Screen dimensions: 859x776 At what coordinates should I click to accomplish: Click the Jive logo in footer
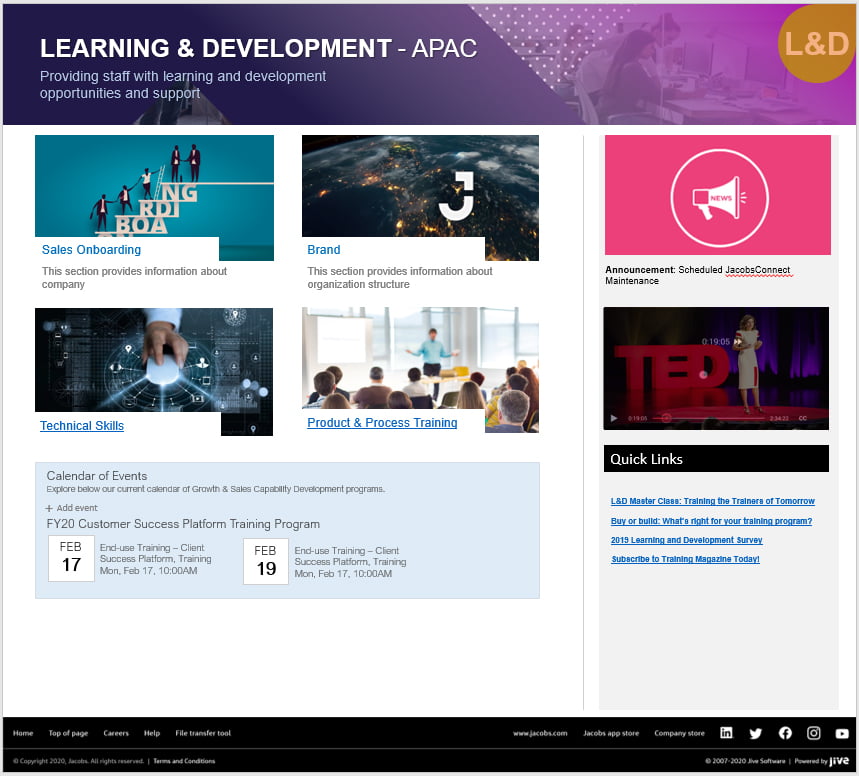click(x=839, y=761)
